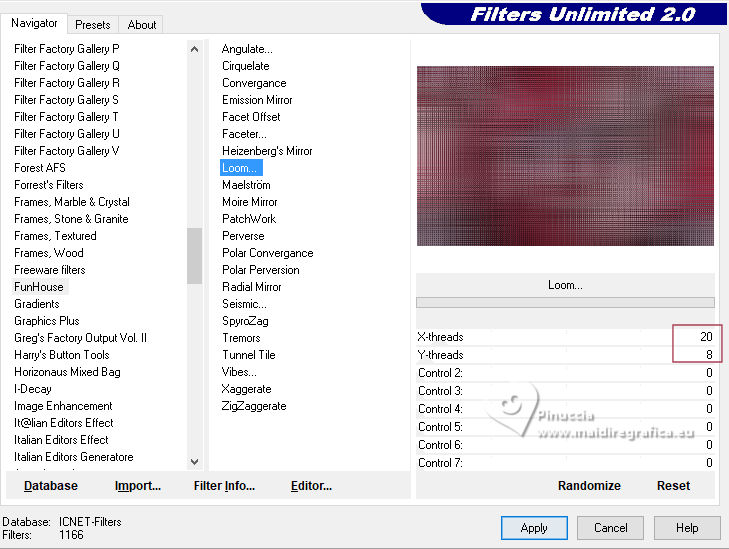Select the highlighted Loom... filter

click(241, 168)
